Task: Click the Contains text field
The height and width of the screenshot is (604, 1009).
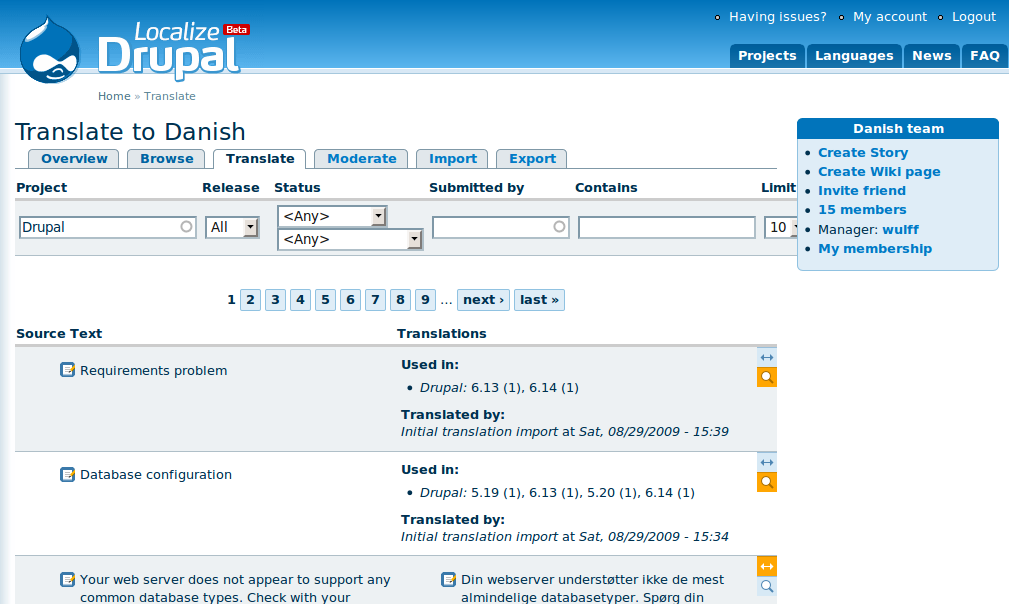Action: (x=667, y=227)
